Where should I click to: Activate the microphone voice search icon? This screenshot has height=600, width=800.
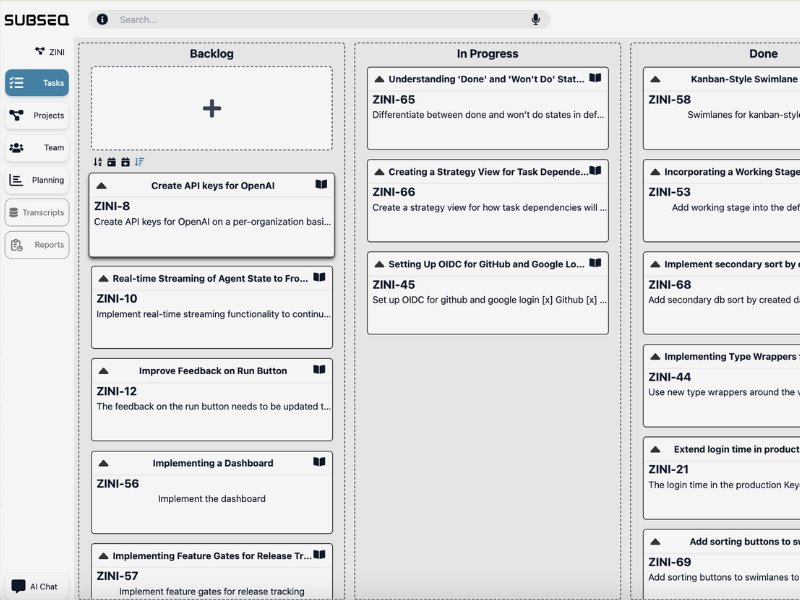point(536,19)
